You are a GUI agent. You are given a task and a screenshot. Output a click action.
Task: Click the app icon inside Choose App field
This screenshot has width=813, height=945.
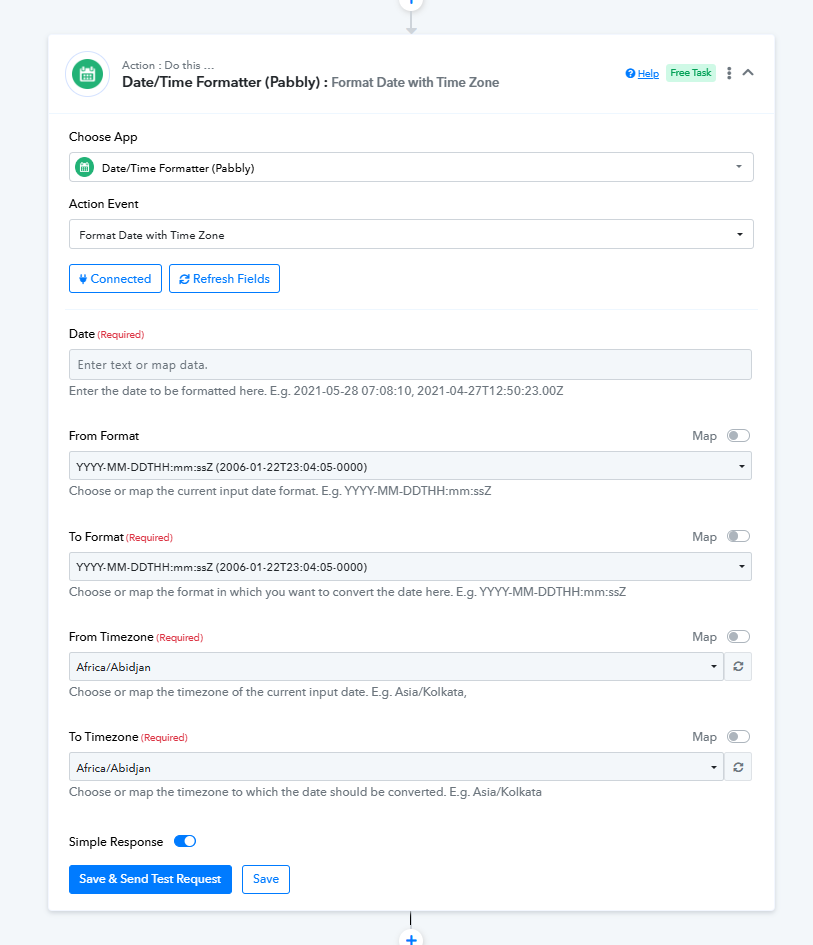[x=85, y=167]
